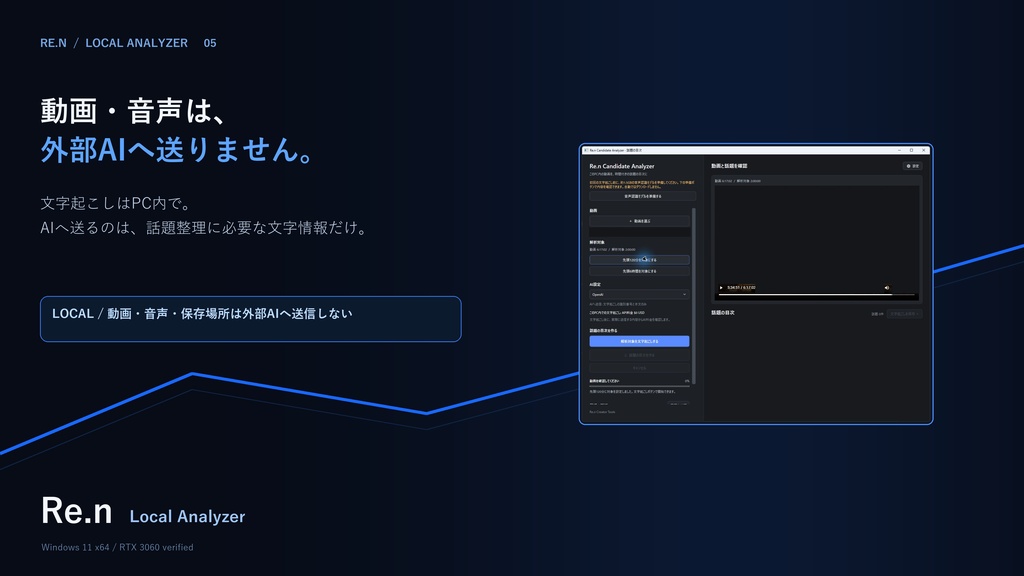Click the 'LOCAL ANALYZER' header text
The height and width of the screenshot is (576, 1024).
coord(136,43)
